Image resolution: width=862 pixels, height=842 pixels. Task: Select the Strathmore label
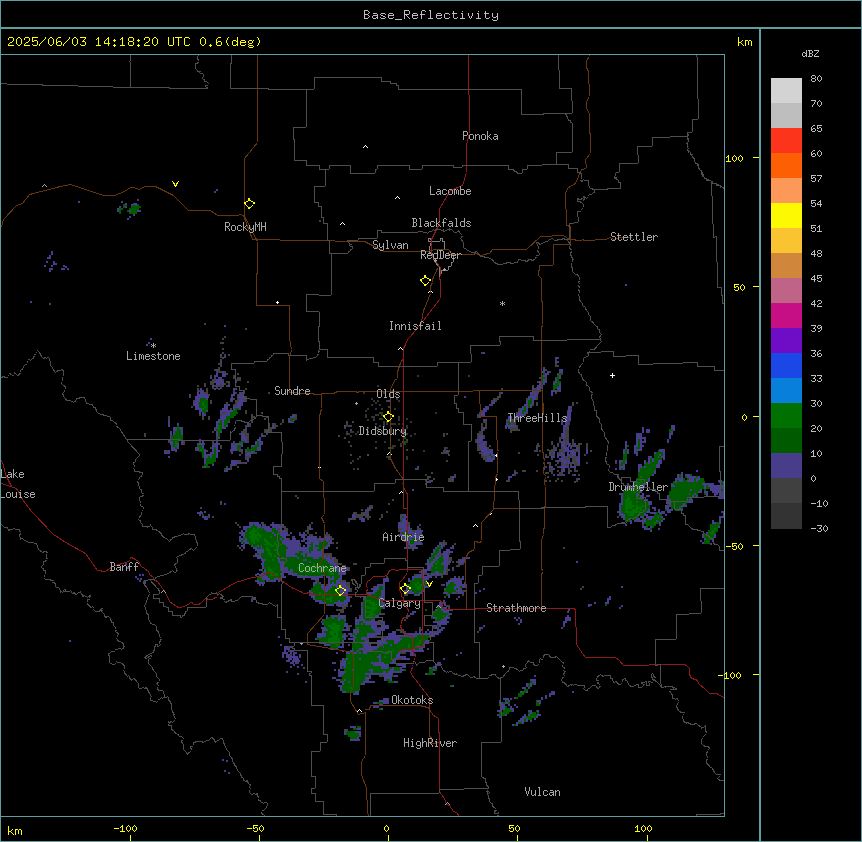516,608
